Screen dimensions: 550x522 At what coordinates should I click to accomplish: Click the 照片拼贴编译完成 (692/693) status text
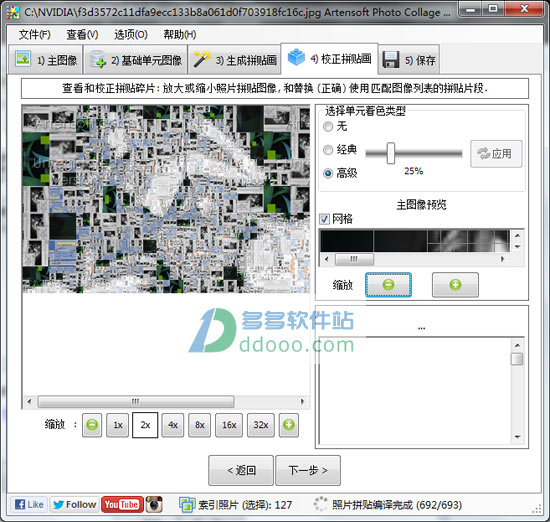[397, 505]
